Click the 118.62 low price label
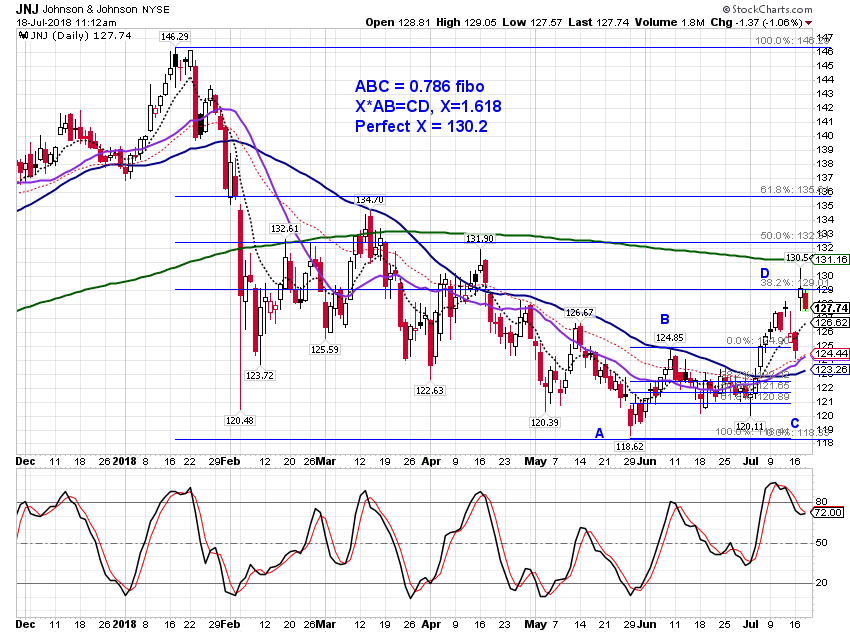This screenshot has height=633, width=850. (629, 447)
